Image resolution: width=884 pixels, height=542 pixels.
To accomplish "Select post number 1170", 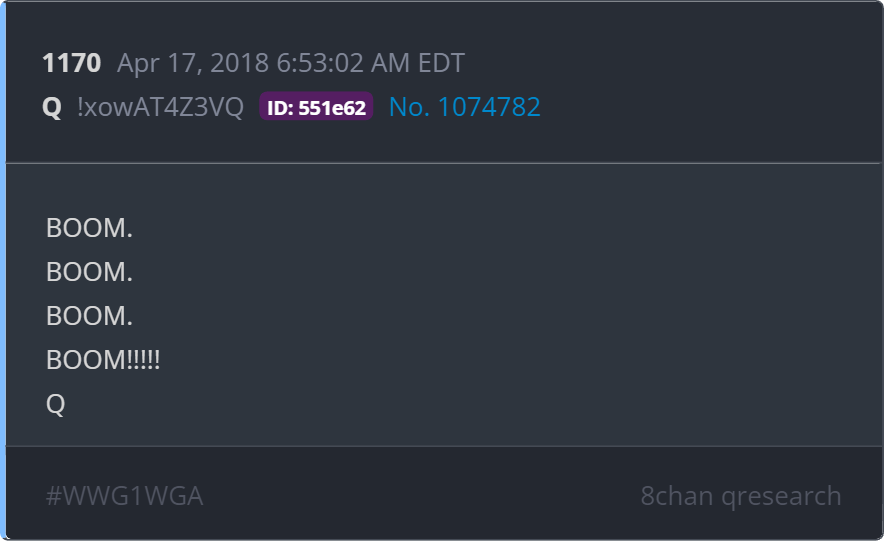I will click(72, 63).
